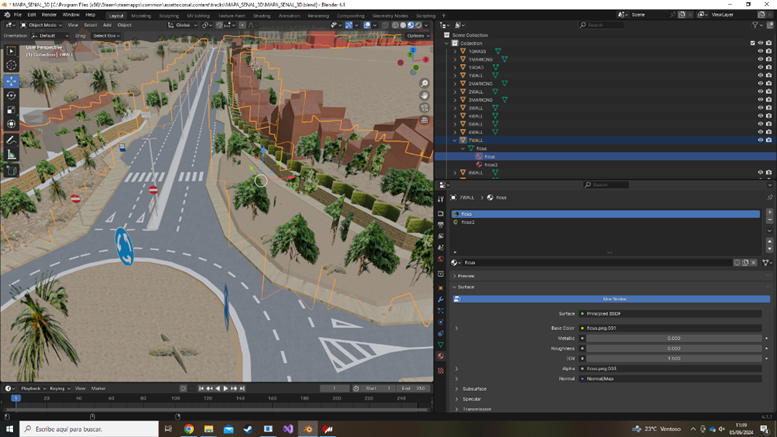
Task: Switch to the Shading workspace tab
Action: 262,16
